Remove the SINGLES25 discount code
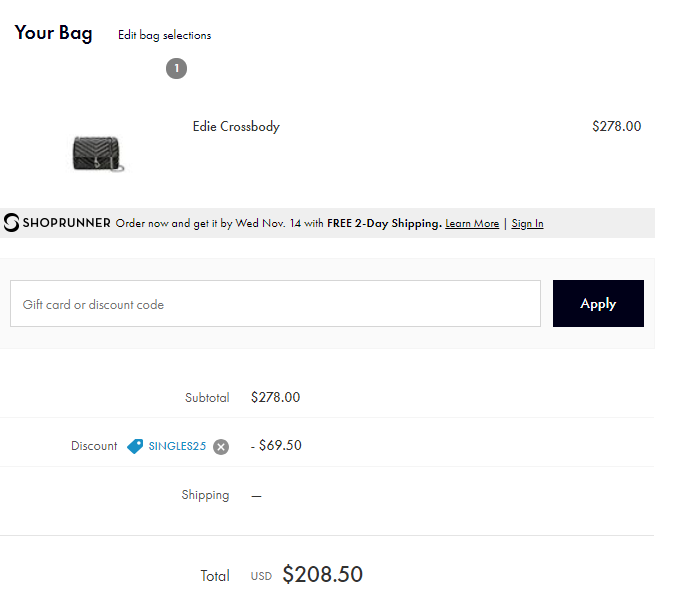 point(221,447)
